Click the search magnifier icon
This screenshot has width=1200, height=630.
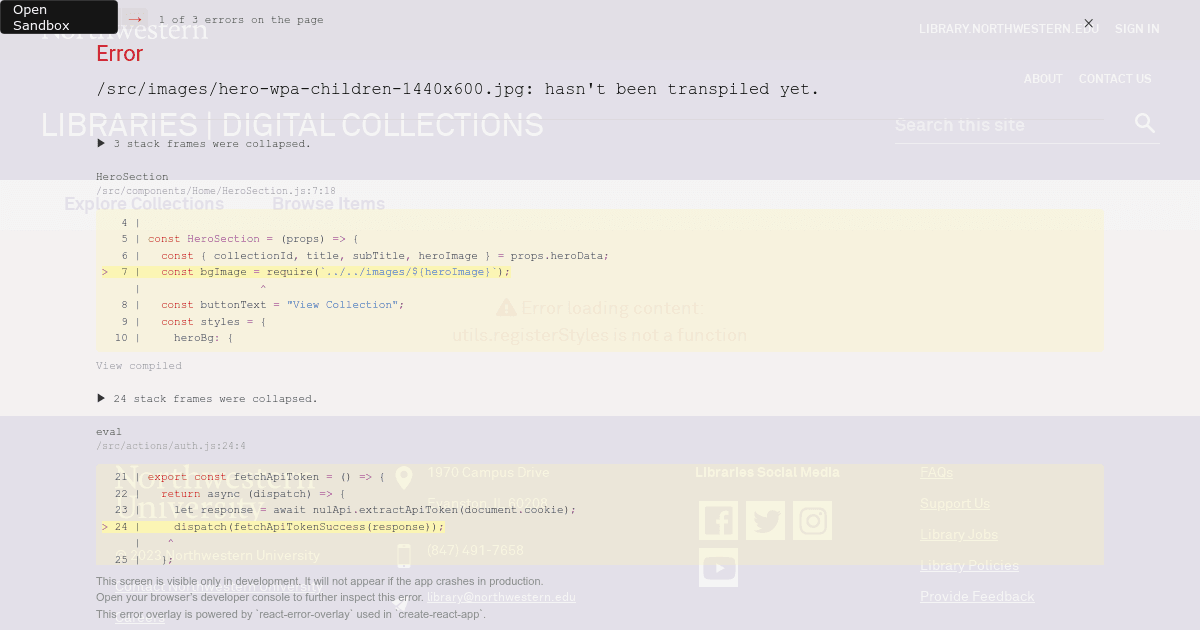(1145, 123)
